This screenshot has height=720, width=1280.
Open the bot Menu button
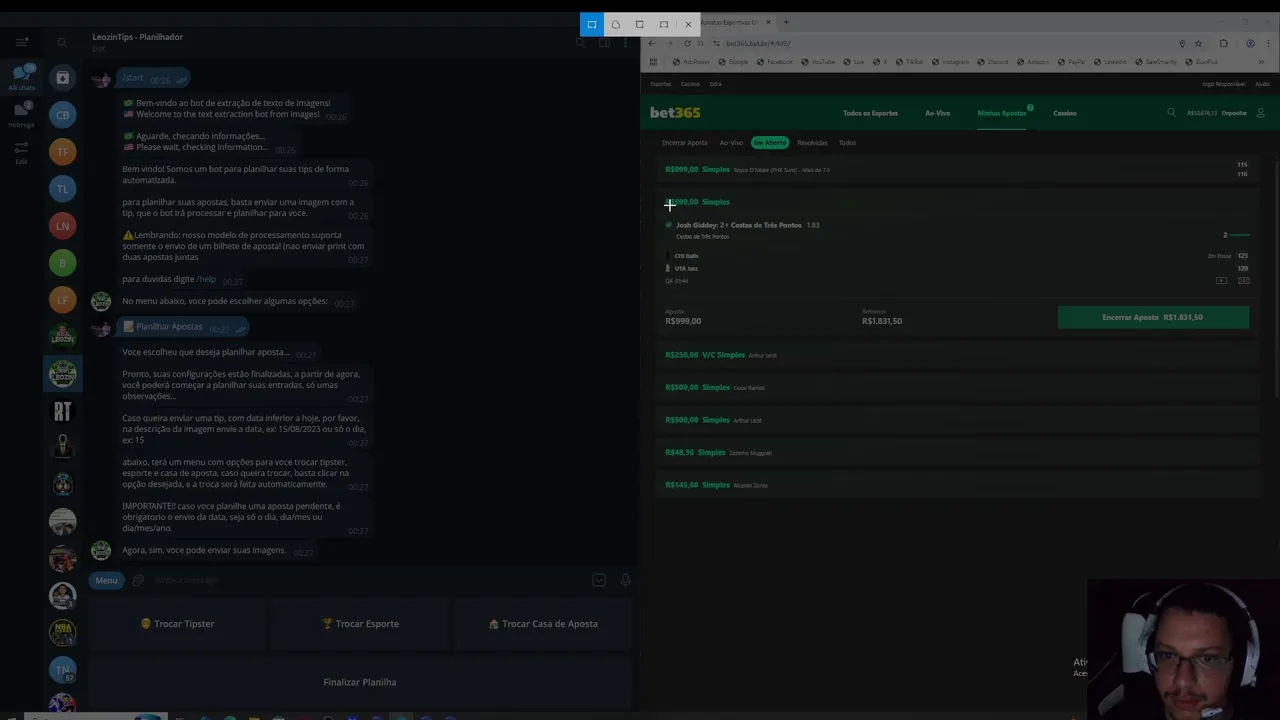106,580
